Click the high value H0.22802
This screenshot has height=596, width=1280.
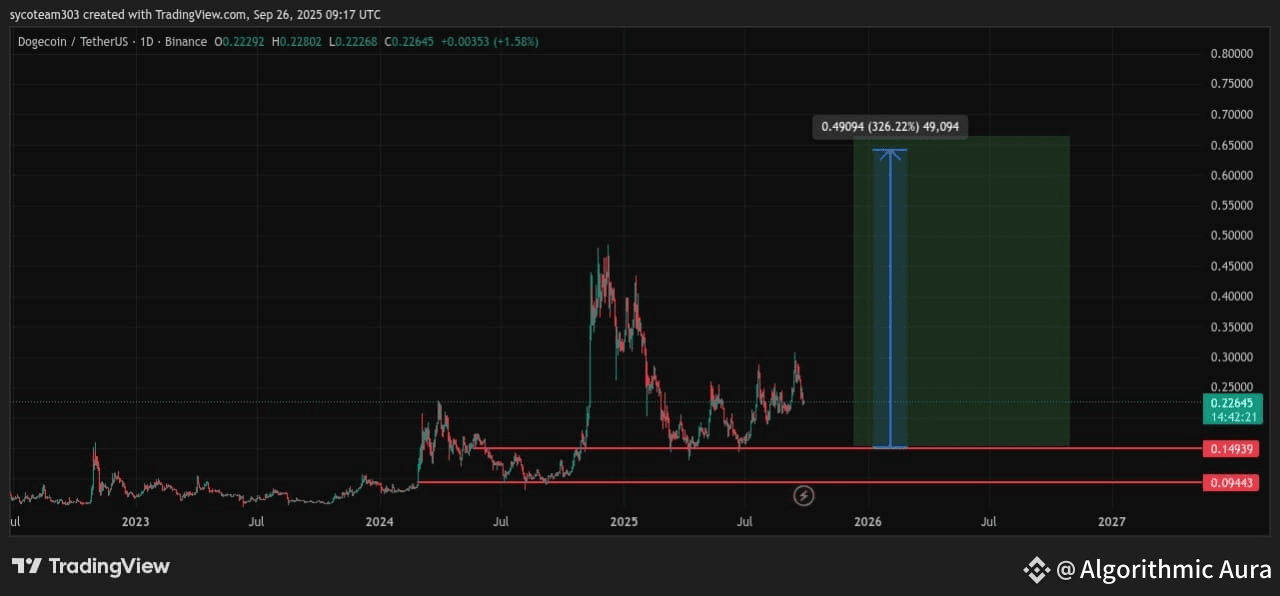(x=297, y=42)
